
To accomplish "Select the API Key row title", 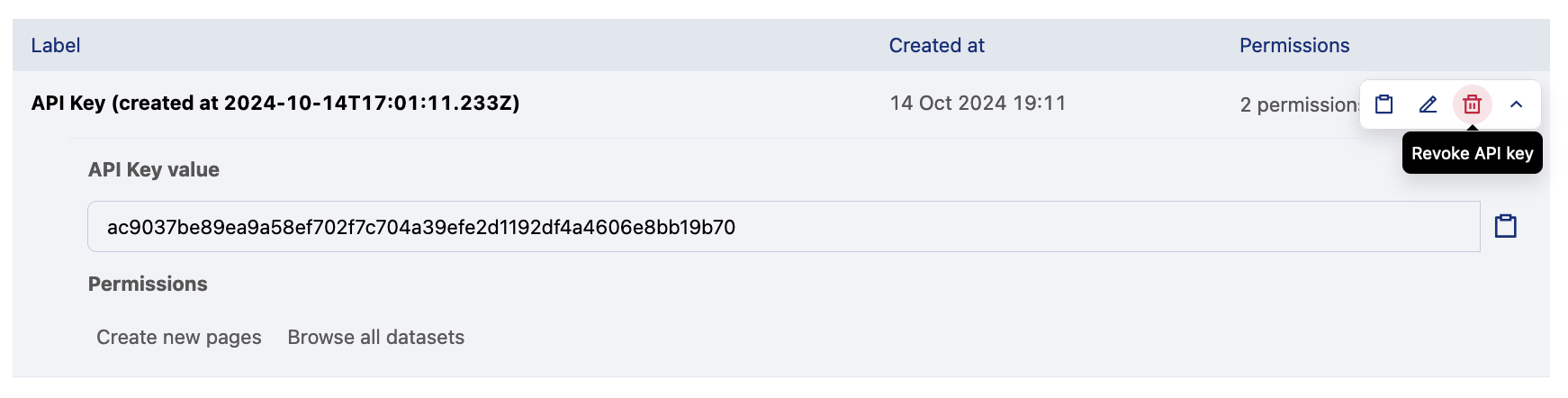I will coord(275,104).
